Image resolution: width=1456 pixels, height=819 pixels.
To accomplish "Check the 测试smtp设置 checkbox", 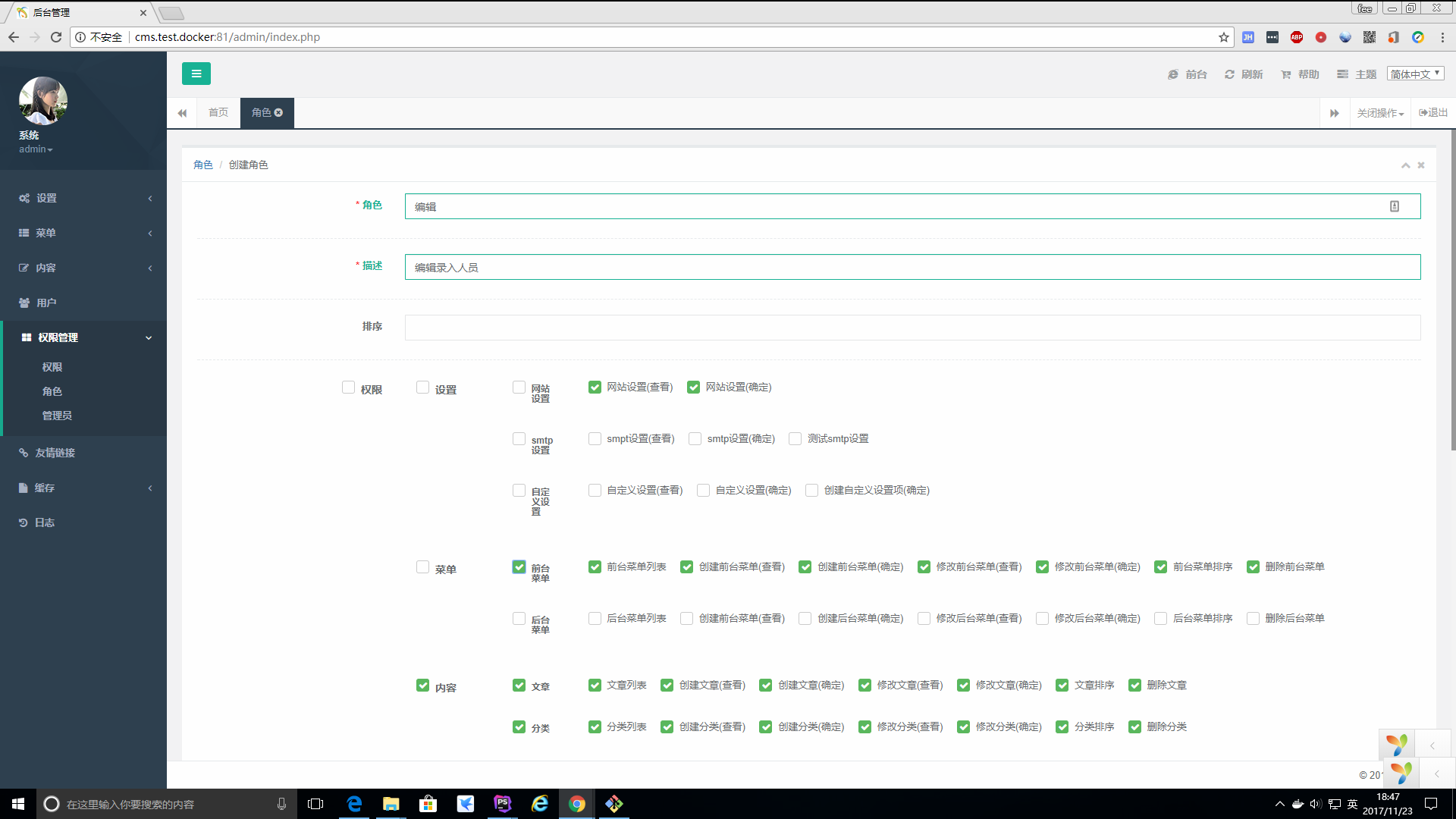I will [x=795, y=439].
